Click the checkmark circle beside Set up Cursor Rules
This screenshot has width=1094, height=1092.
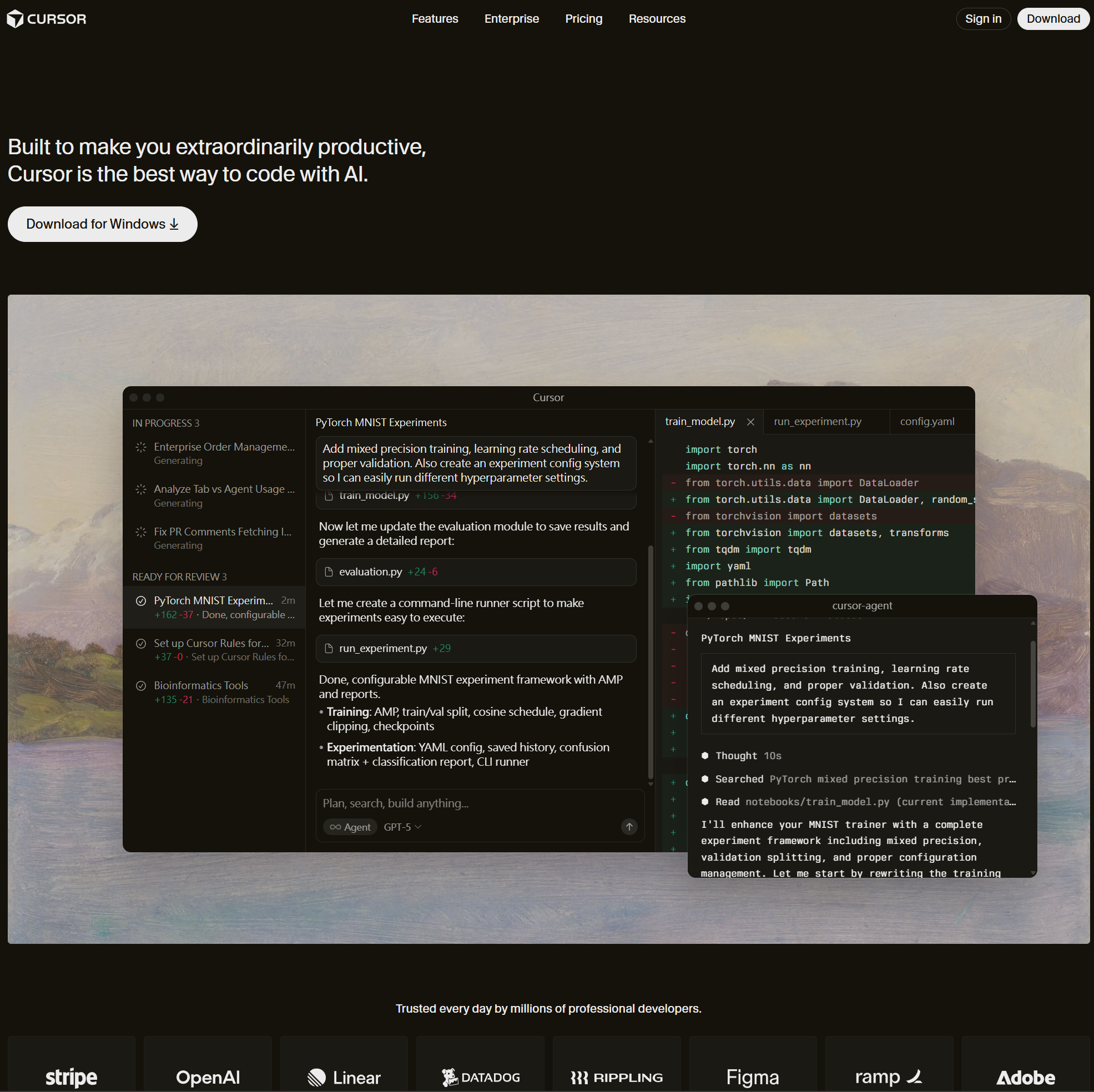[x=141, y=643]
